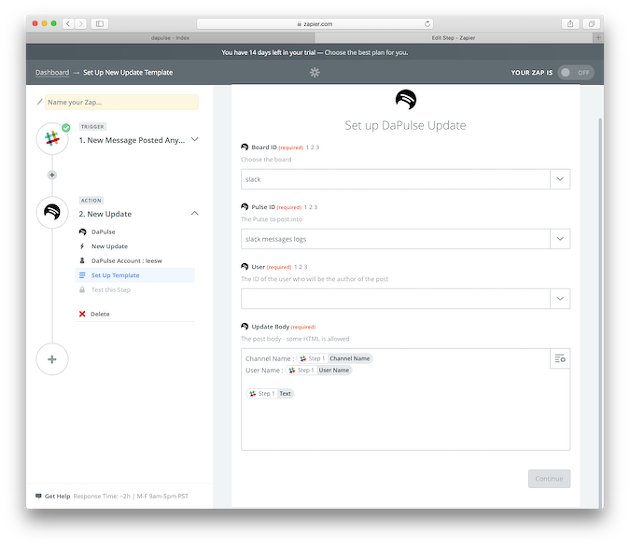The height and width of the screenshot is (546, 630).
Task: Collapse the New Update action chevron
Action: (x=194, y=213)
